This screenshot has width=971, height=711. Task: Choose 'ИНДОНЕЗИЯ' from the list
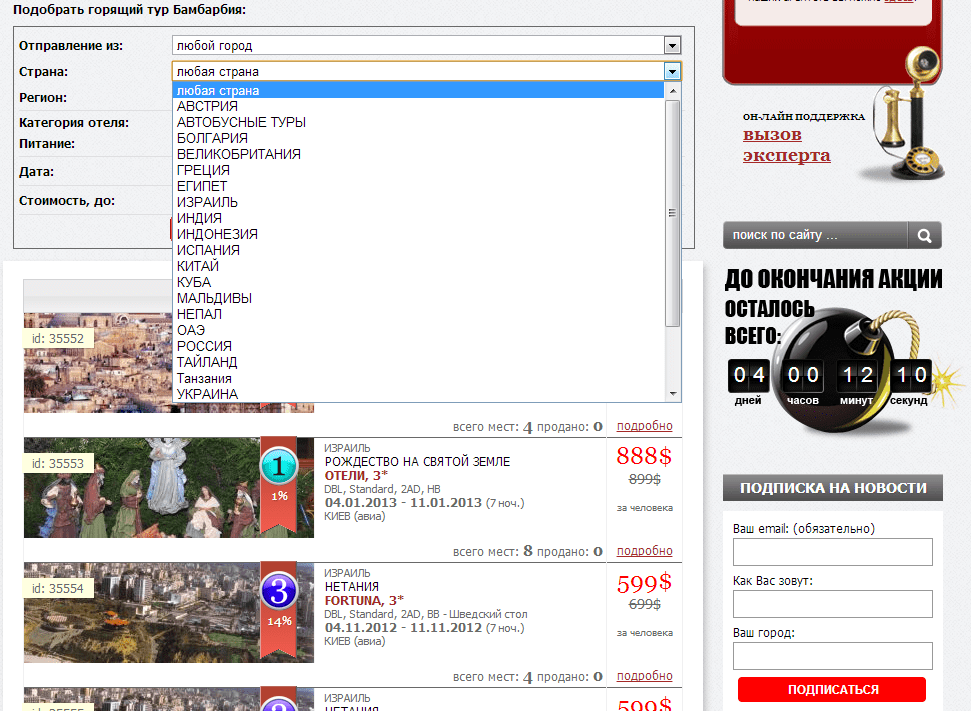point(418,235)
